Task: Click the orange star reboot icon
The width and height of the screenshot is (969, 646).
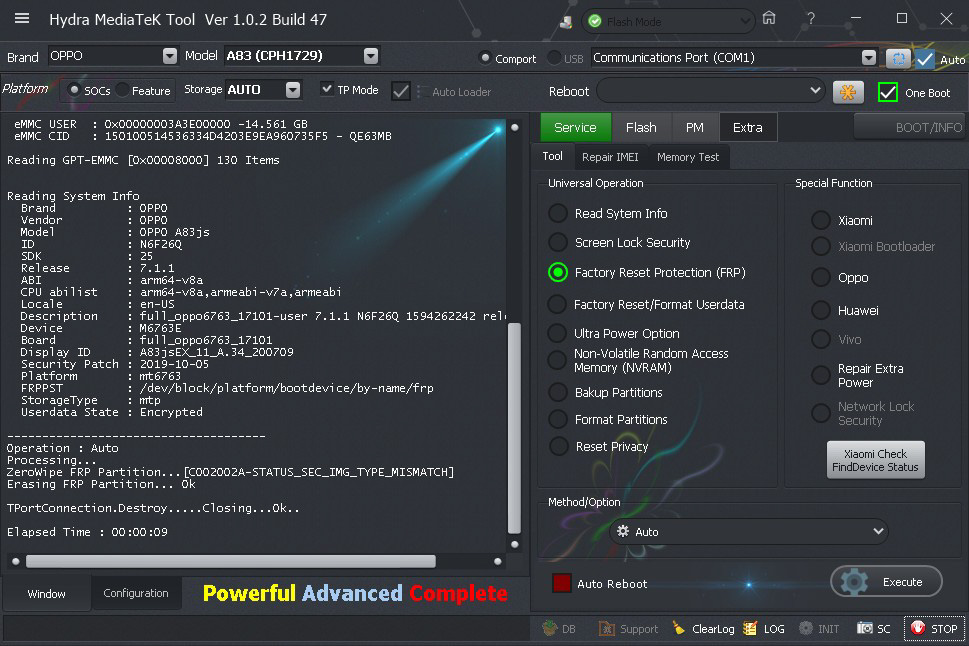Action: tap(848, 92)
